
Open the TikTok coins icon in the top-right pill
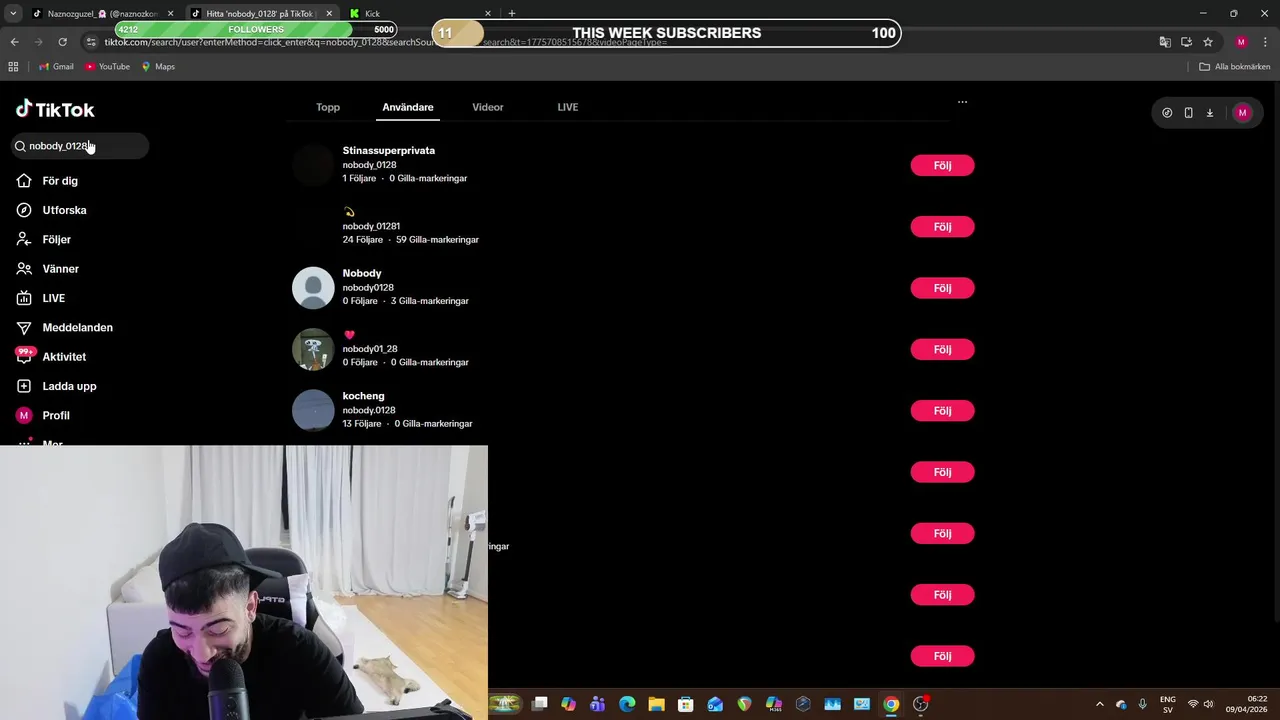[x=1167, y=113]
